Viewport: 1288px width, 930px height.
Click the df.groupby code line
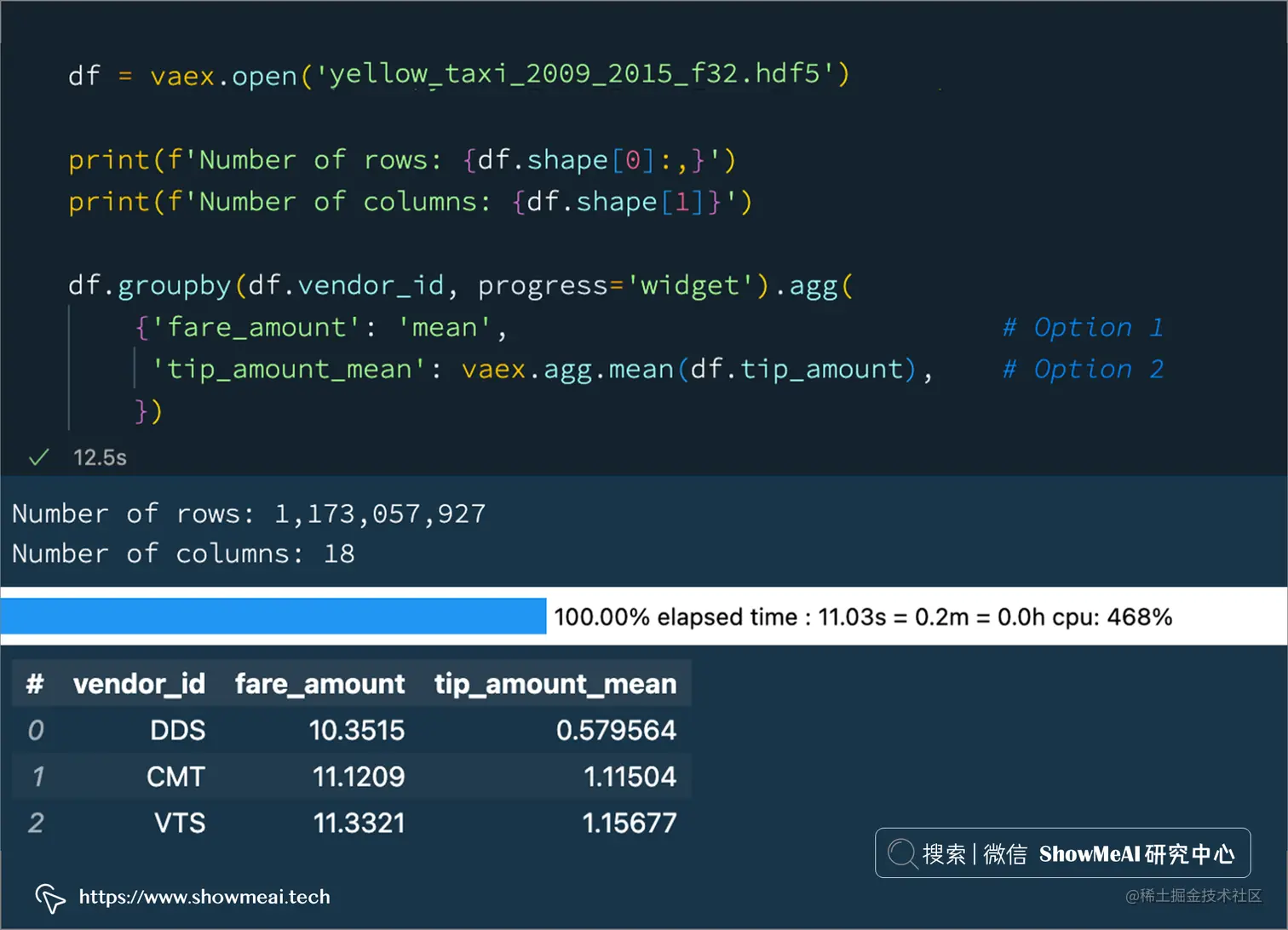click(461, 285)
